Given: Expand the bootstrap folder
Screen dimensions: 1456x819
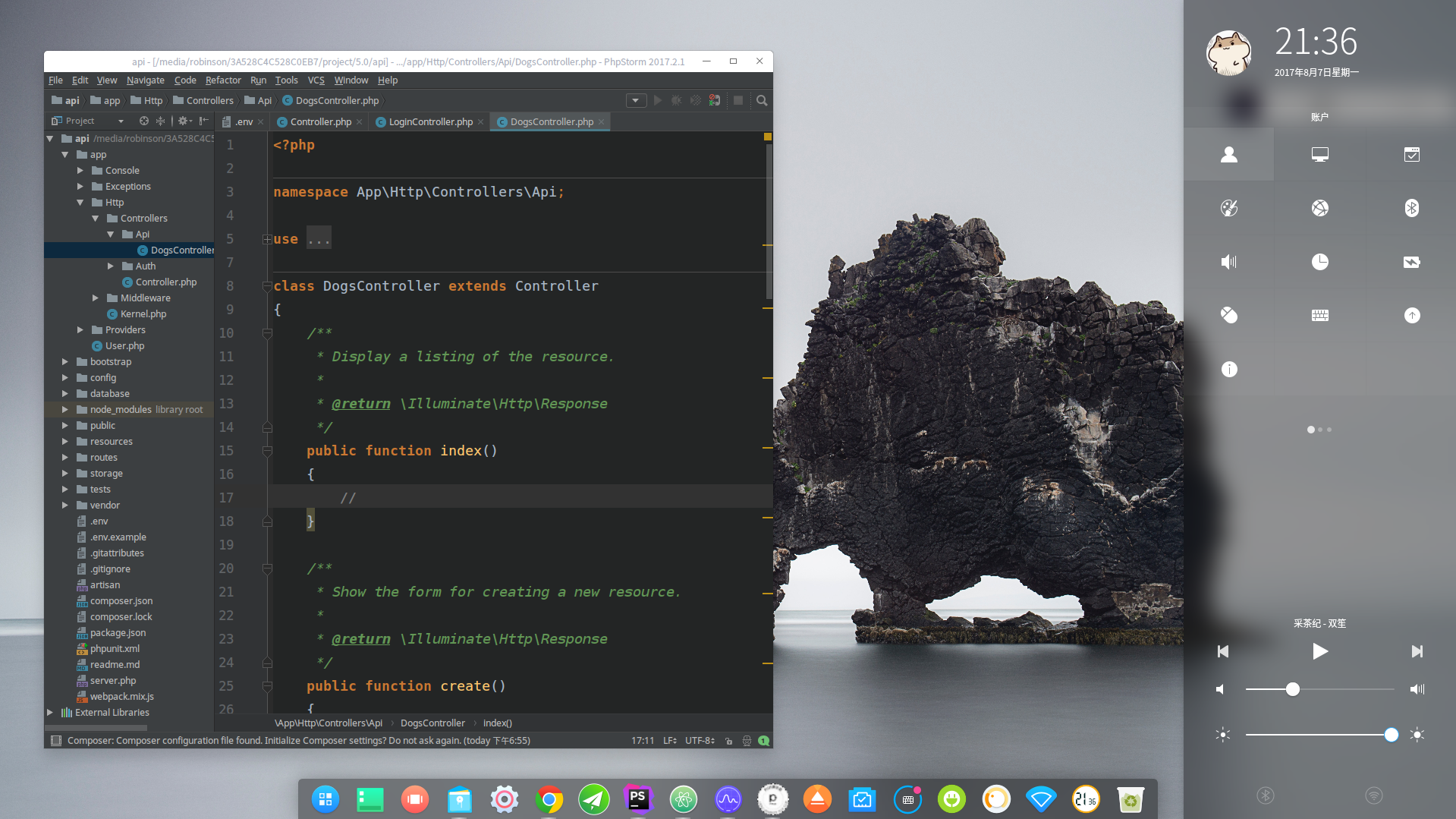Looking at the screenshot, I should point(65,362).
